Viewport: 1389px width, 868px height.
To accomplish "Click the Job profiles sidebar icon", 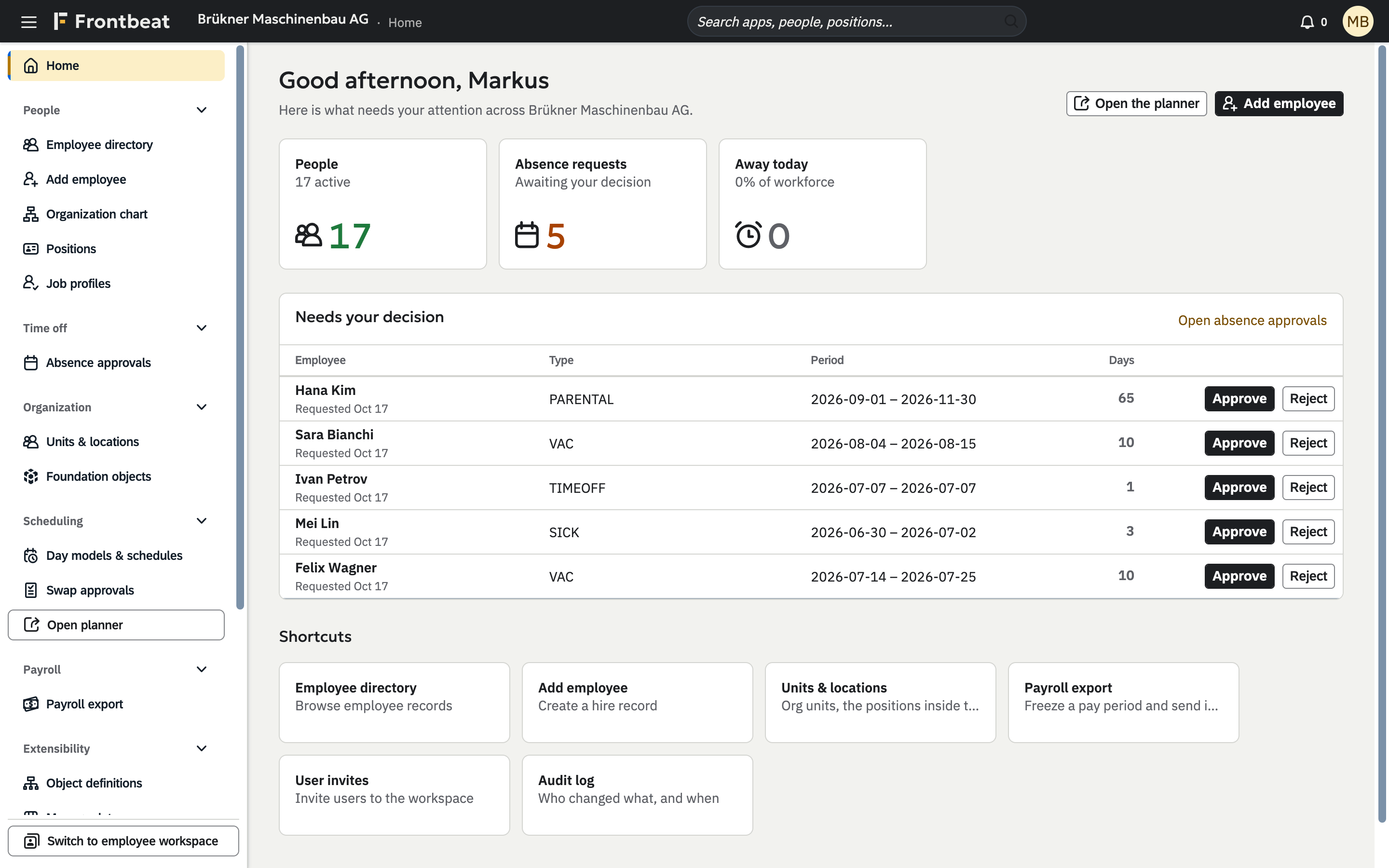I will pos(31,283).
